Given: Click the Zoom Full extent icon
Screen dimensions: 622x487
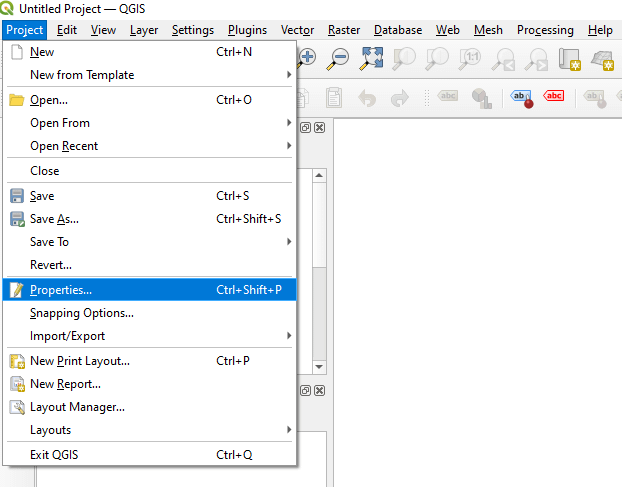Looking at the screenshot, I should coord(371,58).
